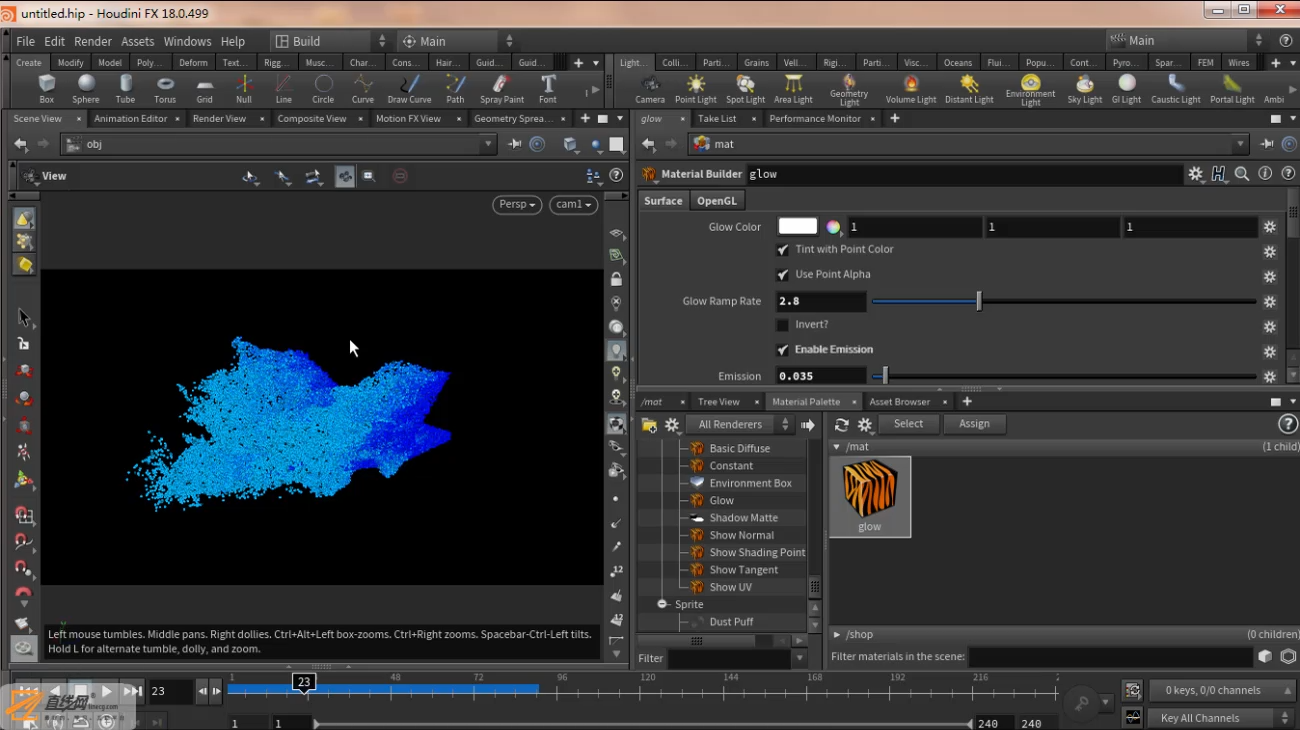
Task: Add a Spot Light
Action: [745, 89]
